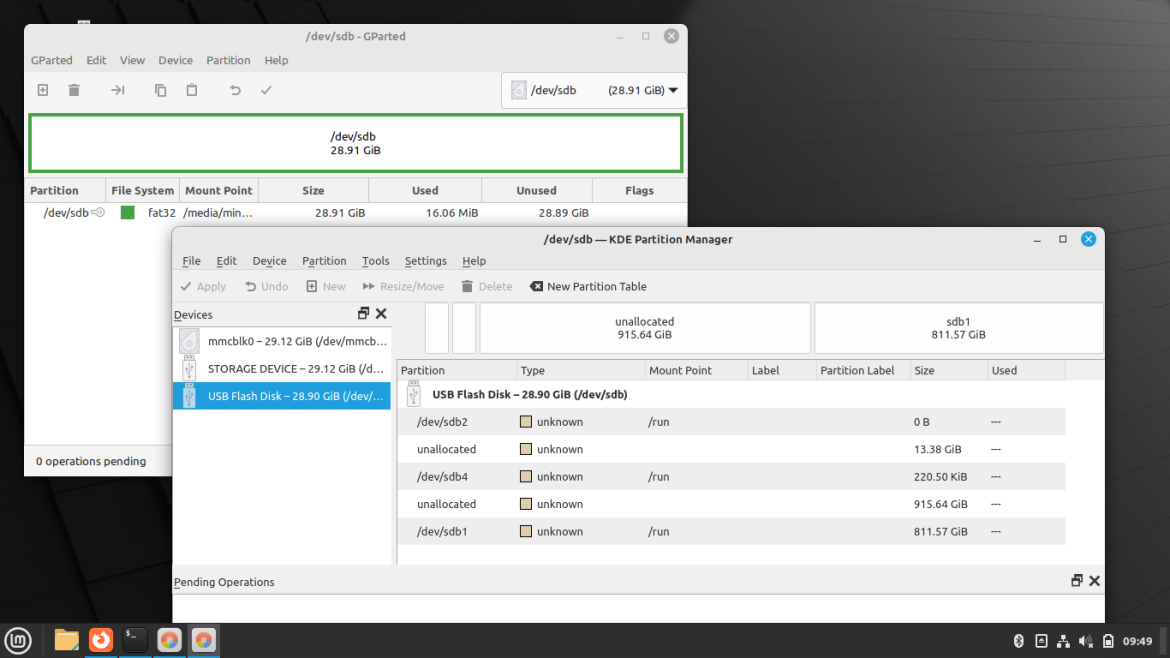Screen dimensions: 1170x658
Task: Click the New button in KDE toolbar
Action: [325, 286]
